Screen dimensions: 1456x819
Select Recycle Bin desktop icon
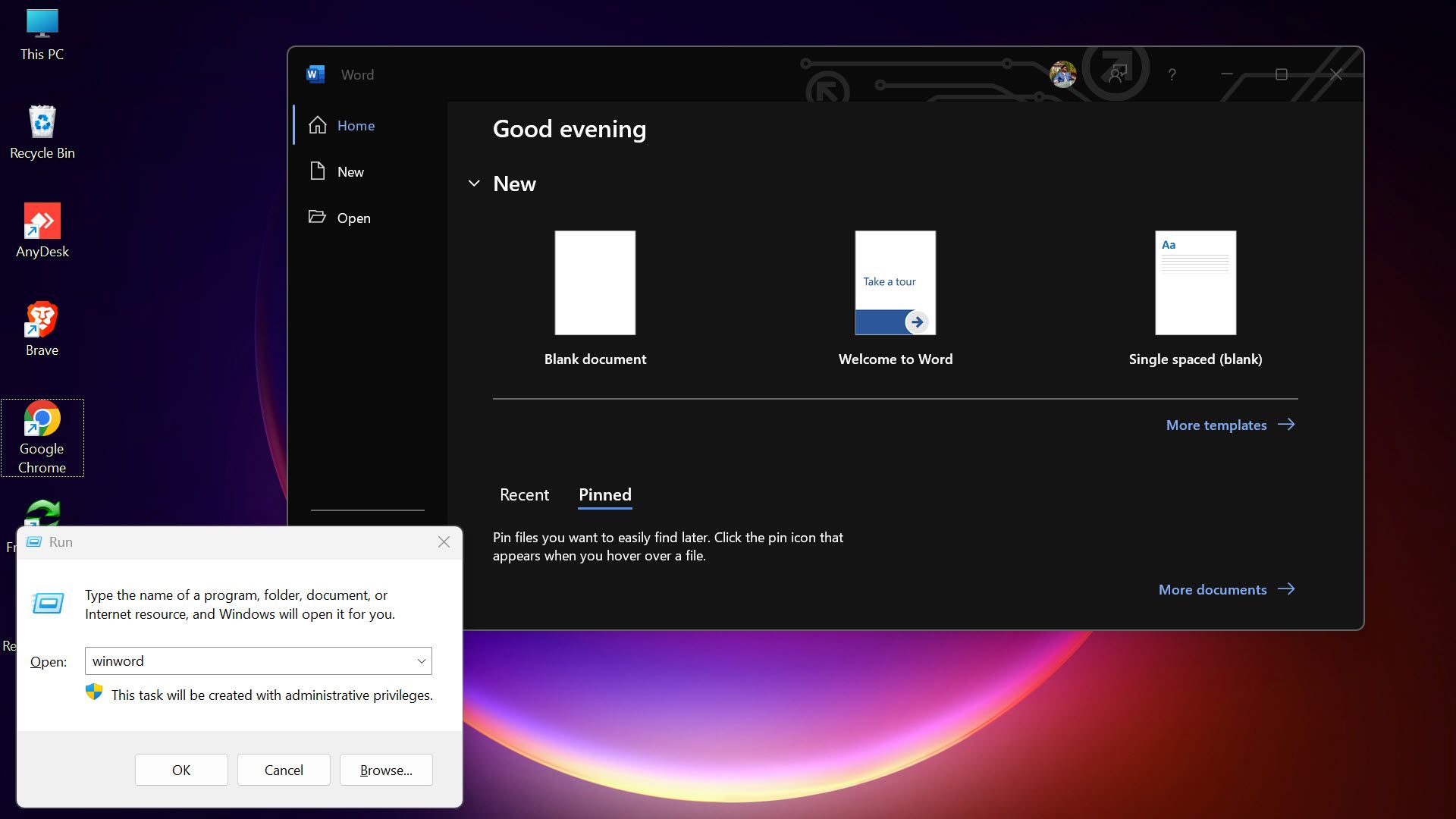pos(42,133)
